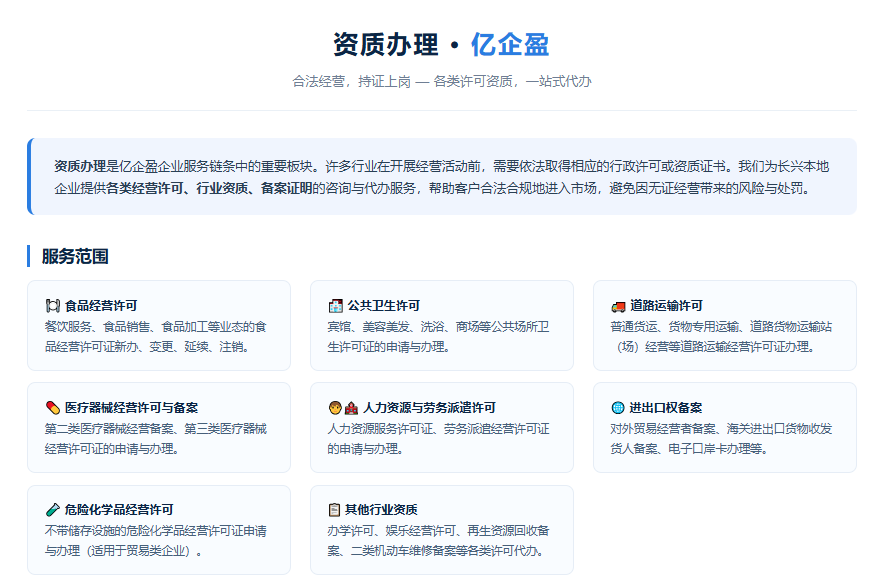Click bold 资质办理 in intro paragraph
887x586 pixels.
tap(80, 166)
